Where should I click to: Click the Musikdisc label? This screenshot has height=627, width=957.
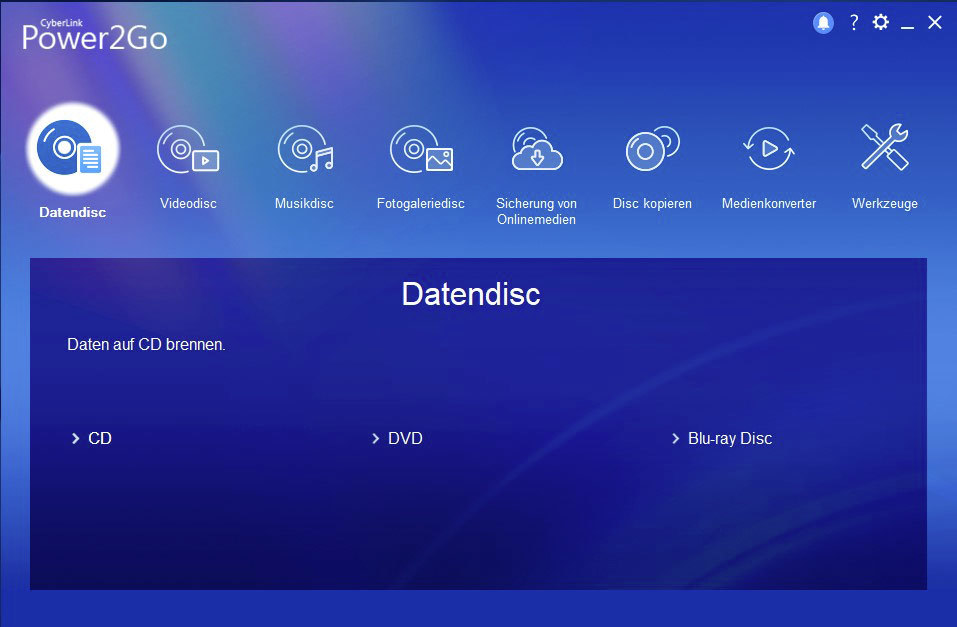(304, 203)
